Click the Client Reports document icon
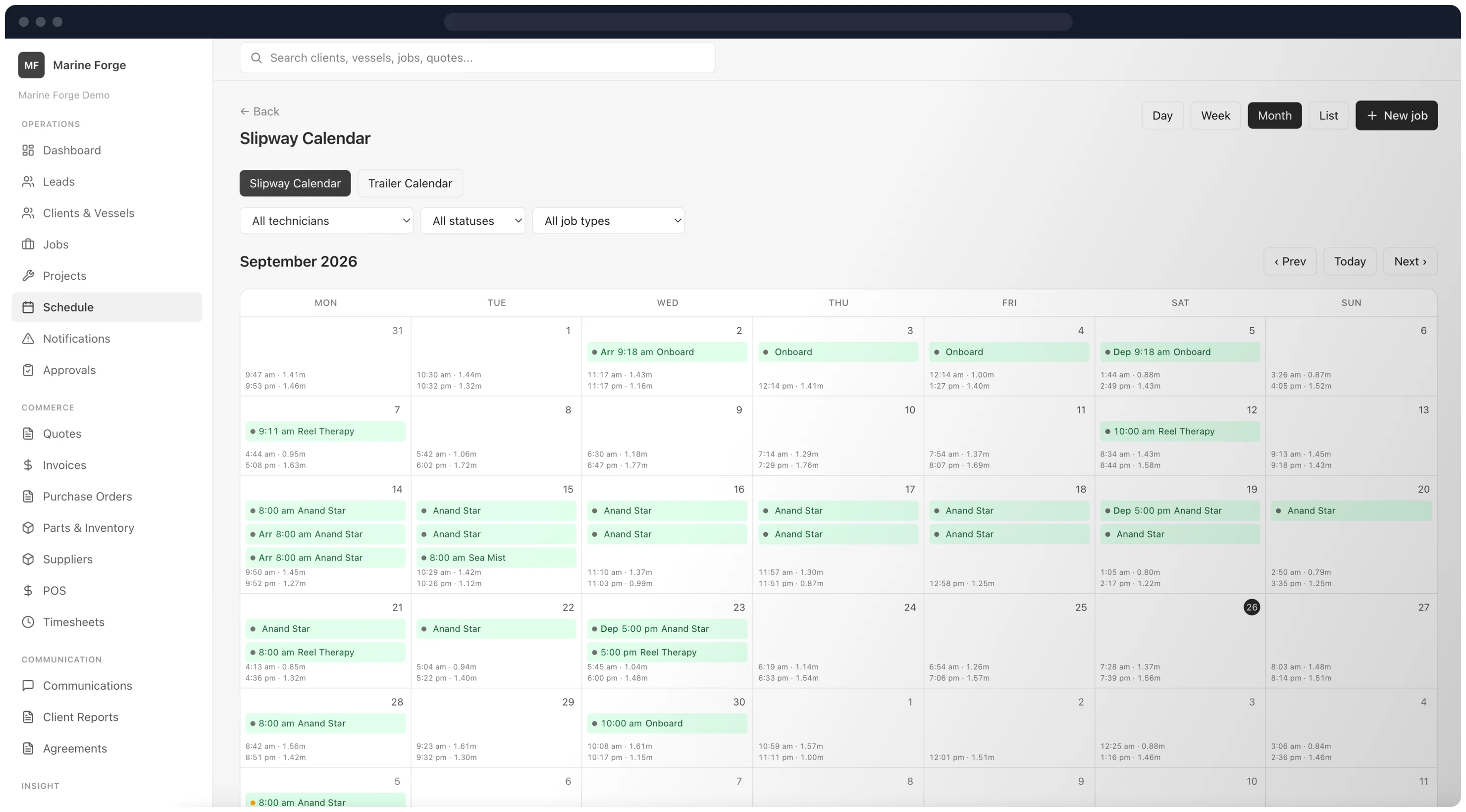The width and height of the screenshot is (1466, 812). (28, 717)
